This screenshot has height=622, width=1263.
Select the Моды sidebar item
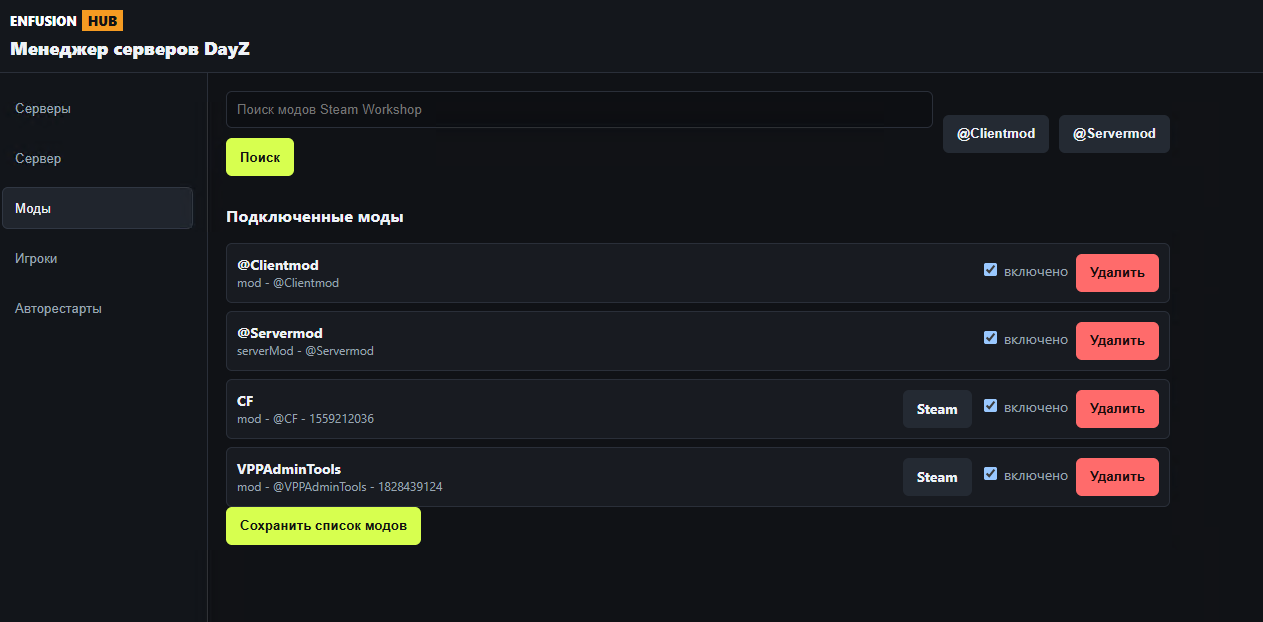pos(97,208)
